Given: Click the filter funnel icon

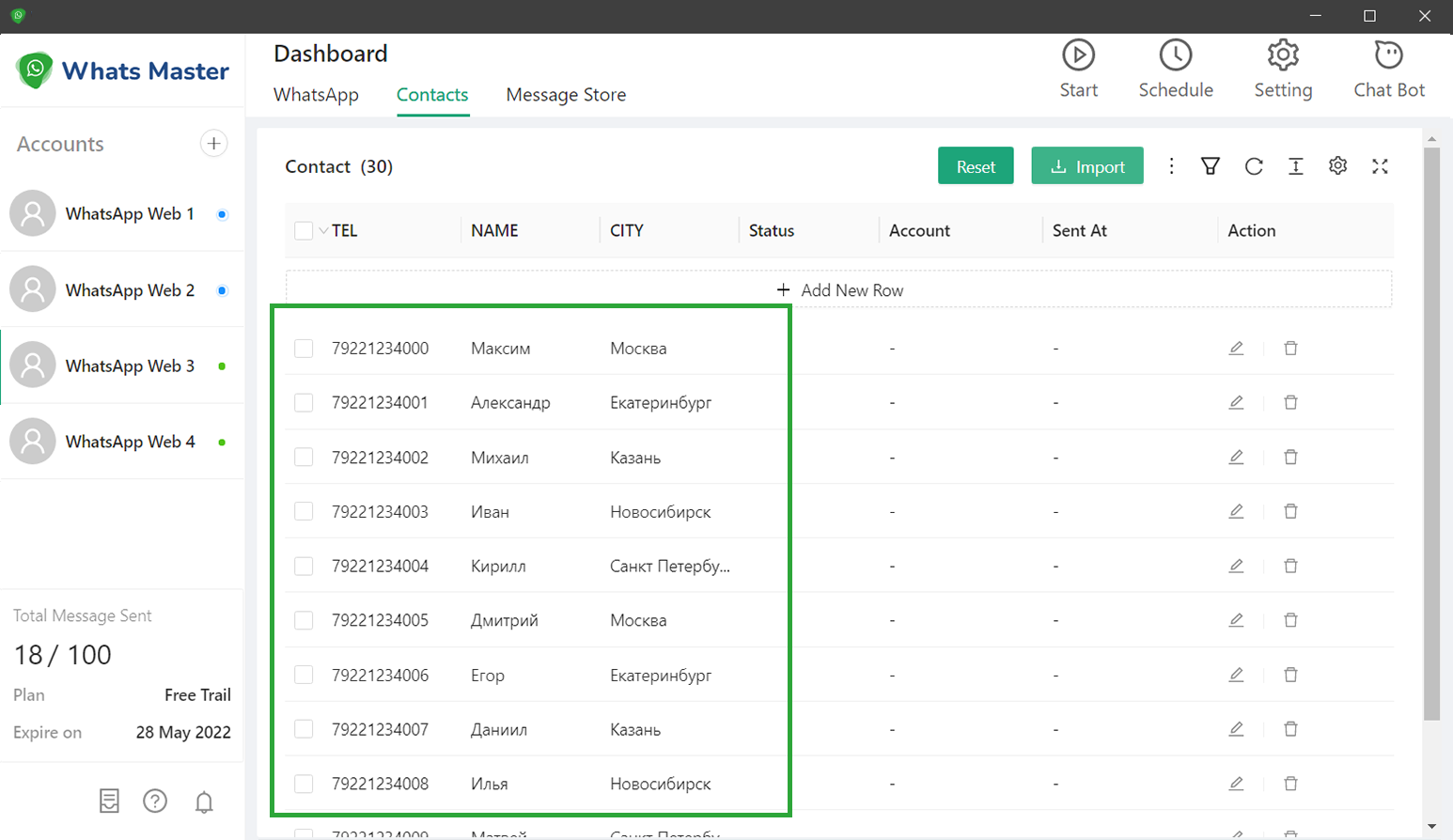Looking at the screenshot, I should pyautogui.click(x=1211, y=166).
